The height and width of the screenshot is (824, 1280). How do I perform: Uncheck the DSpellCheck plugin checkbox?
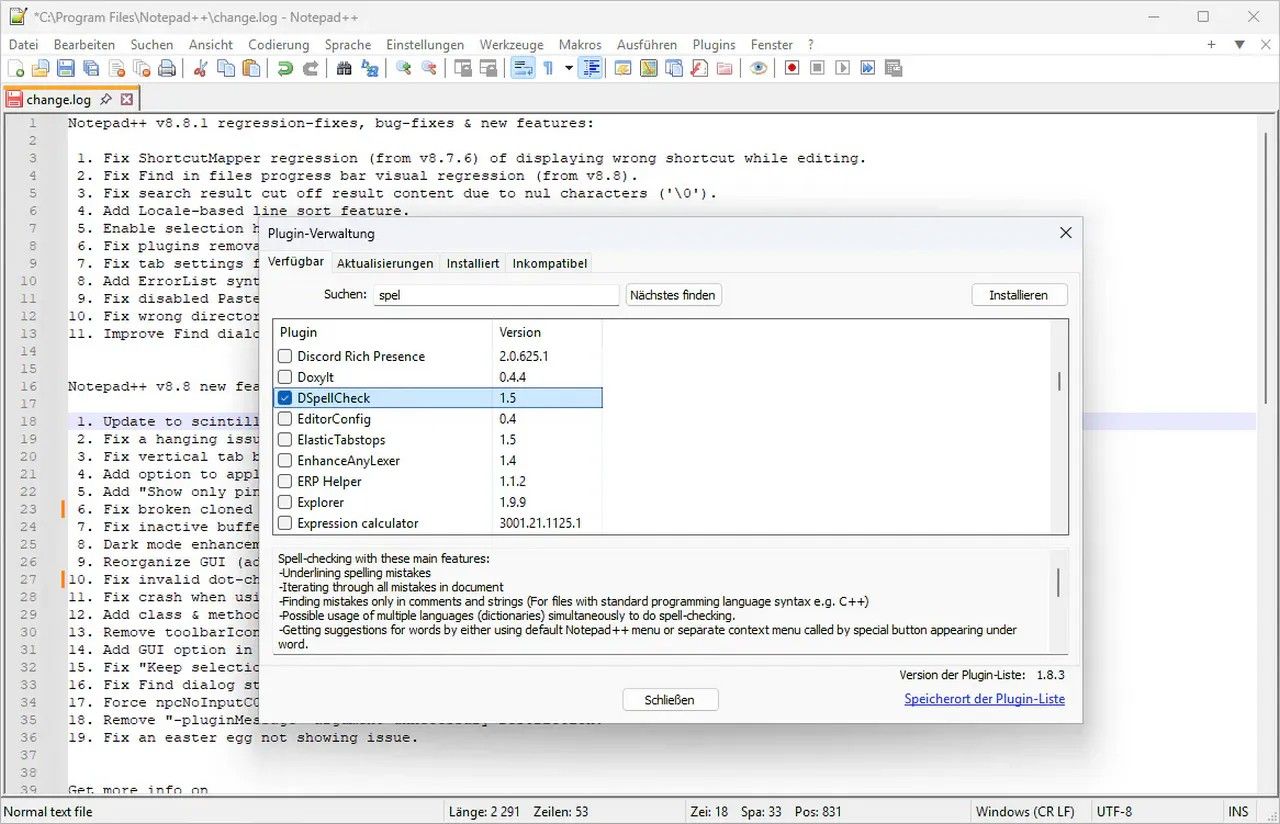[285, 398]
